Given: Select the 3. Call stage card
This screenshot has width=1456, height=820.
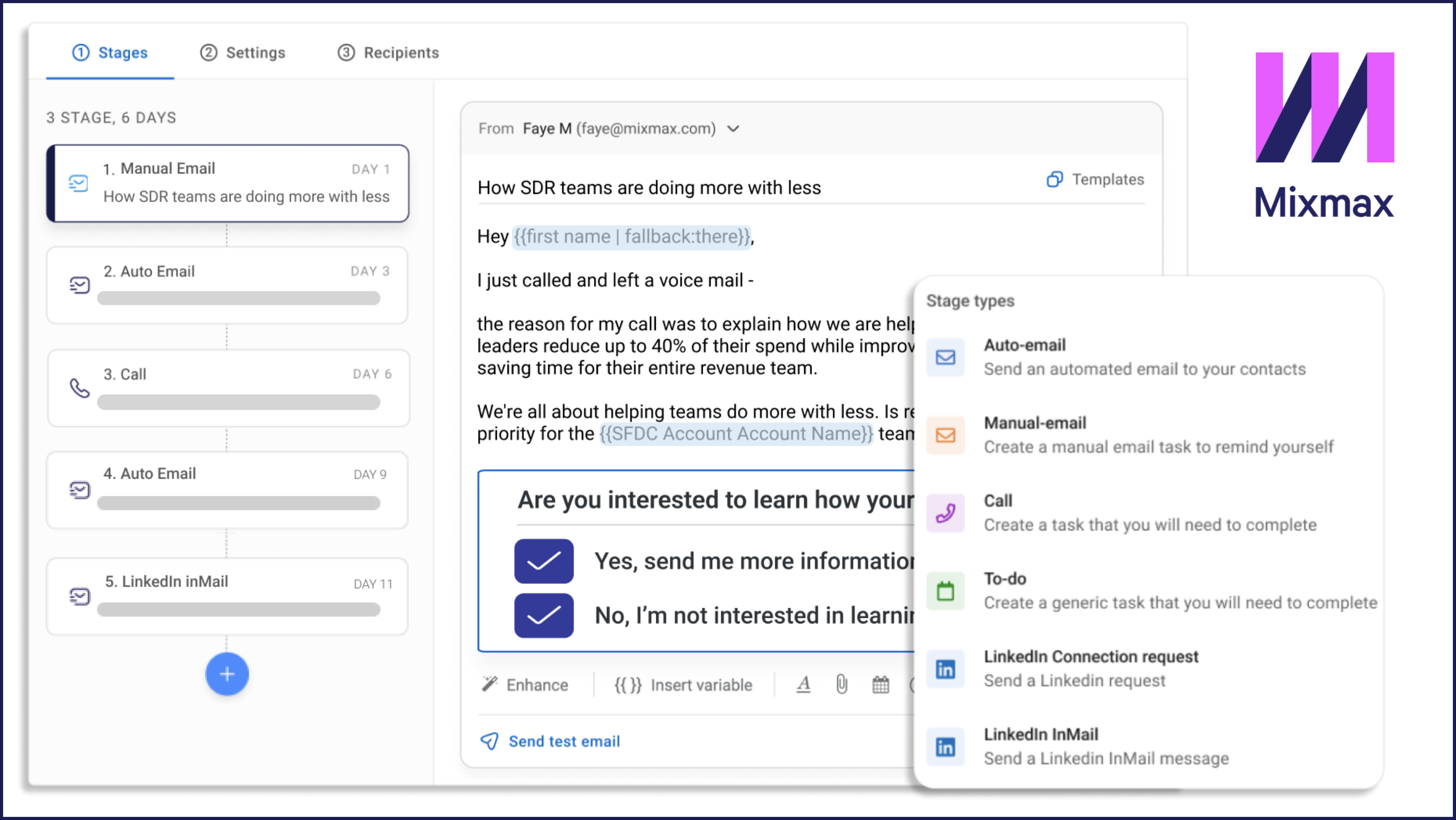Looking at the screenshot, I should pos(228,388).
